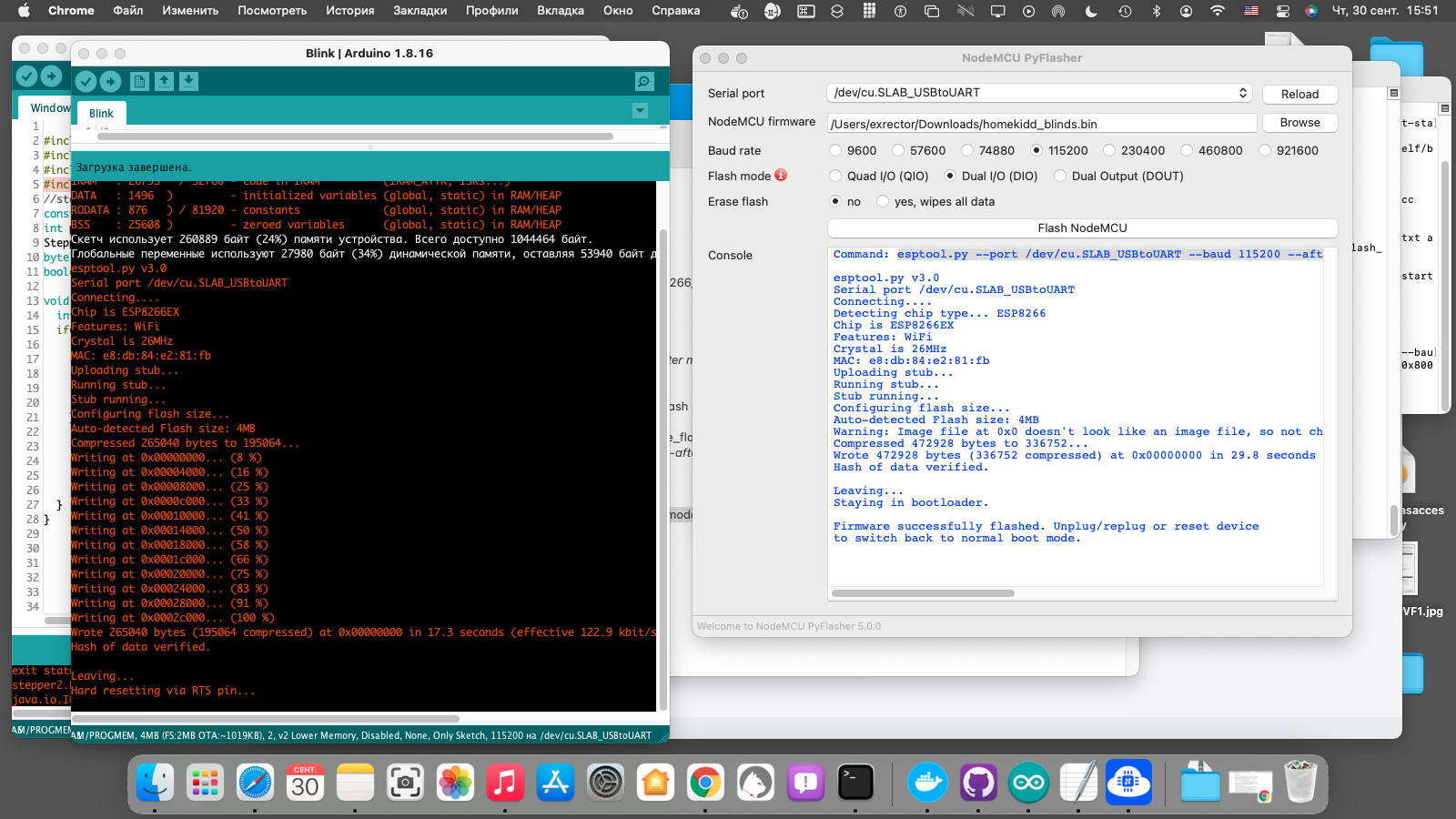This screenshot has width=1456, height=819.
Task: Open Calendar showing 30 in dock
Action: coord(305,782)
